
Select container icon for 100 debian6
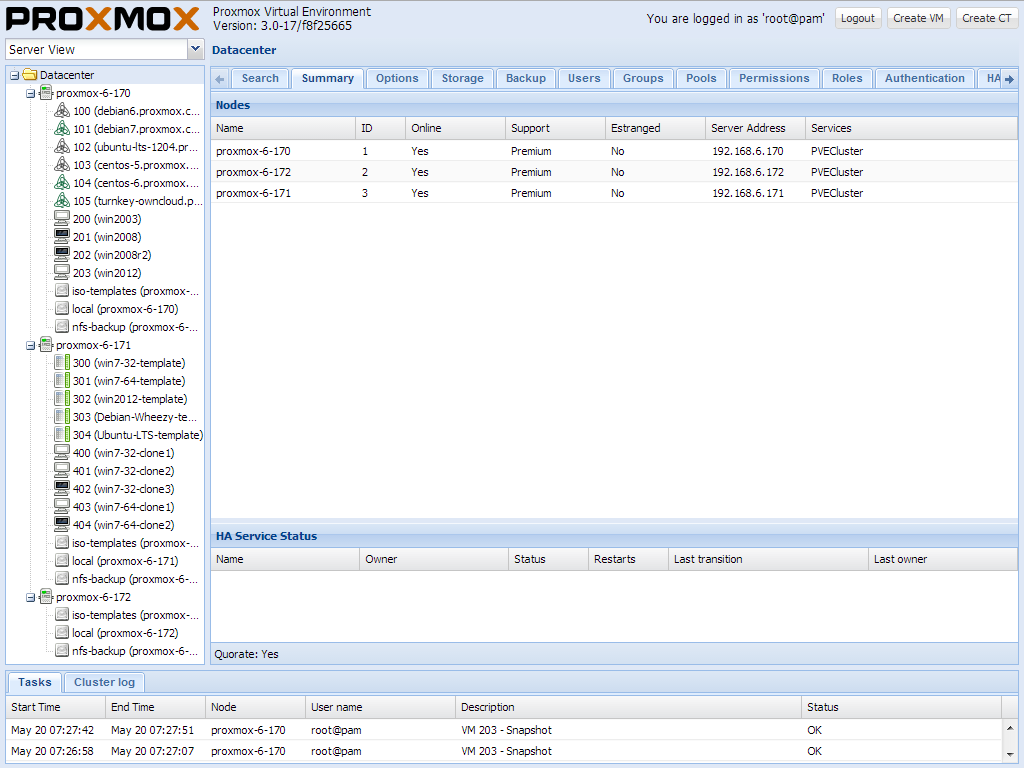62,110
